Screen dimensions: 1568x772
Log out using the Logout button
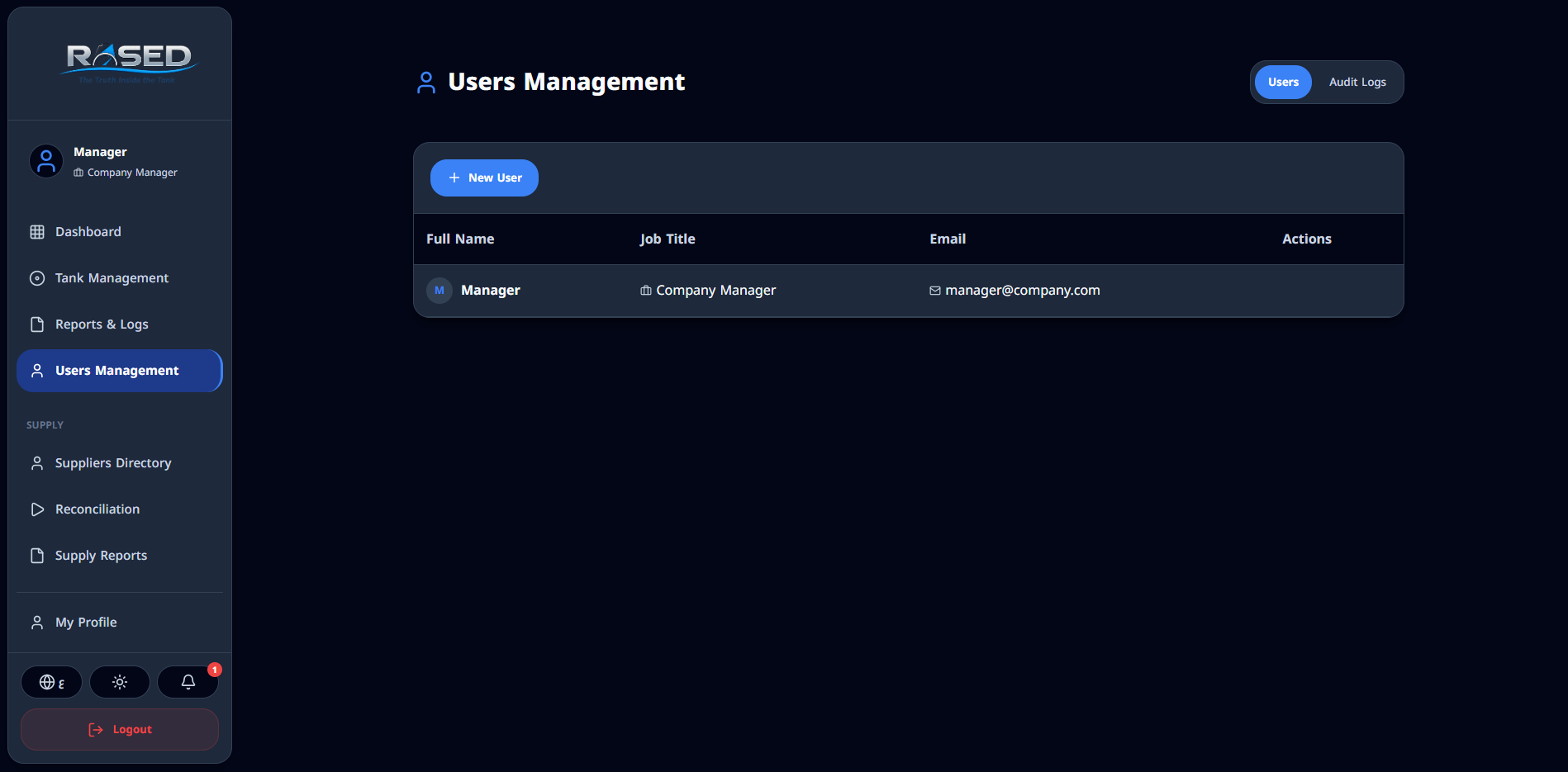tap(120, 730)
